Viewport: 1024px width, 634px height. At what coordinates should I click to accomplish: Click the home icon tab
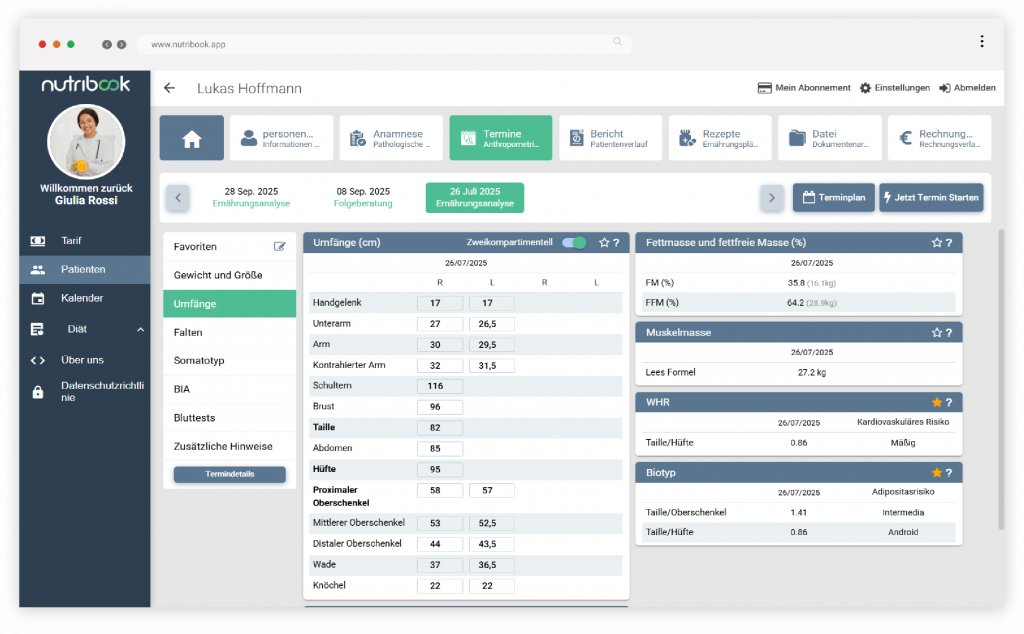coord(192,138)
